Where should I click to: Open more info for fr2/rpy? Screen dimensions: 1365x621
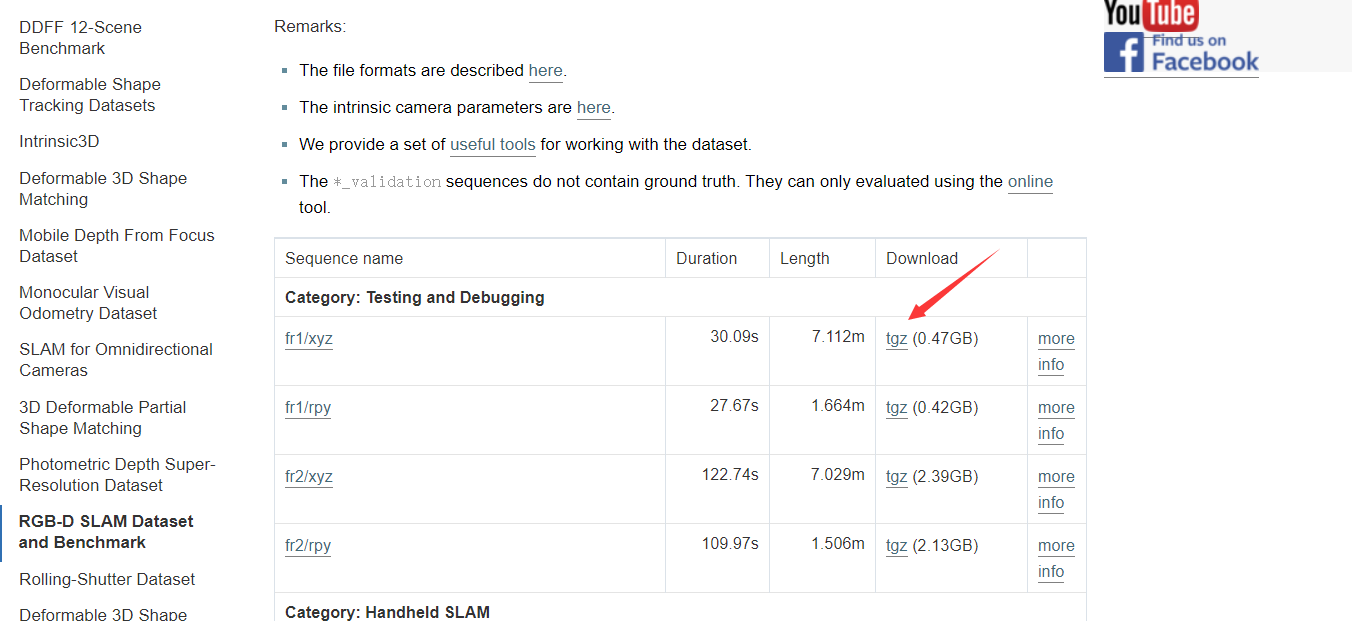[x=1056, y=559]
